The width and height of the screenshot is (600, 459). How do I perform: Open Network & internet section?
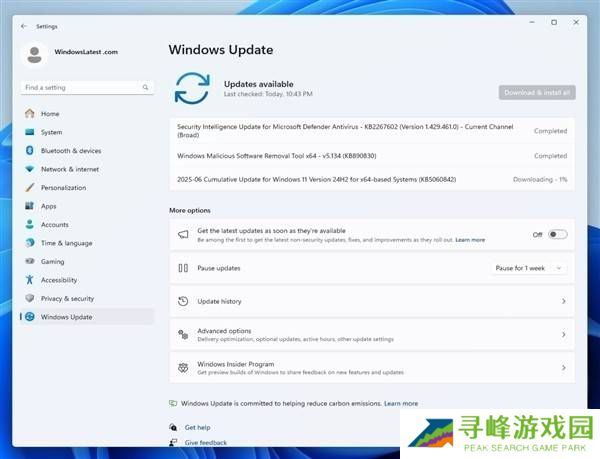point(70,169)
